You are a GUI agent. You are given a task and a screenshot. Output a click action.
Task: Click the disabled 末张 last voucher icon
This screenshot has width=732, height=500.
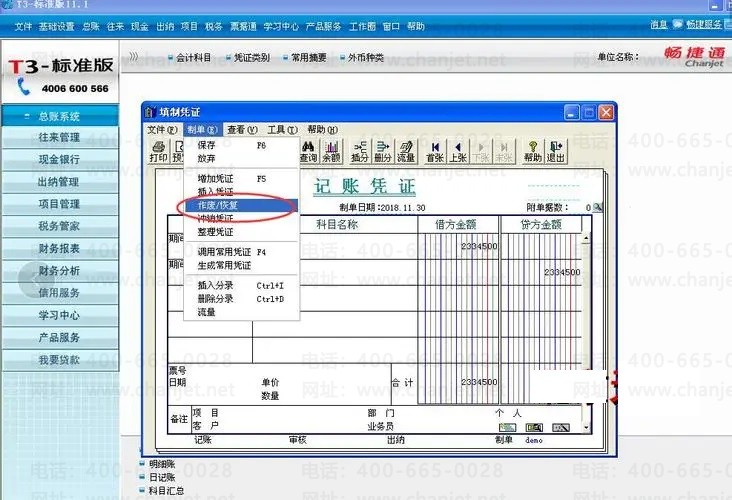pyautogui.click(x=504, y=151)
